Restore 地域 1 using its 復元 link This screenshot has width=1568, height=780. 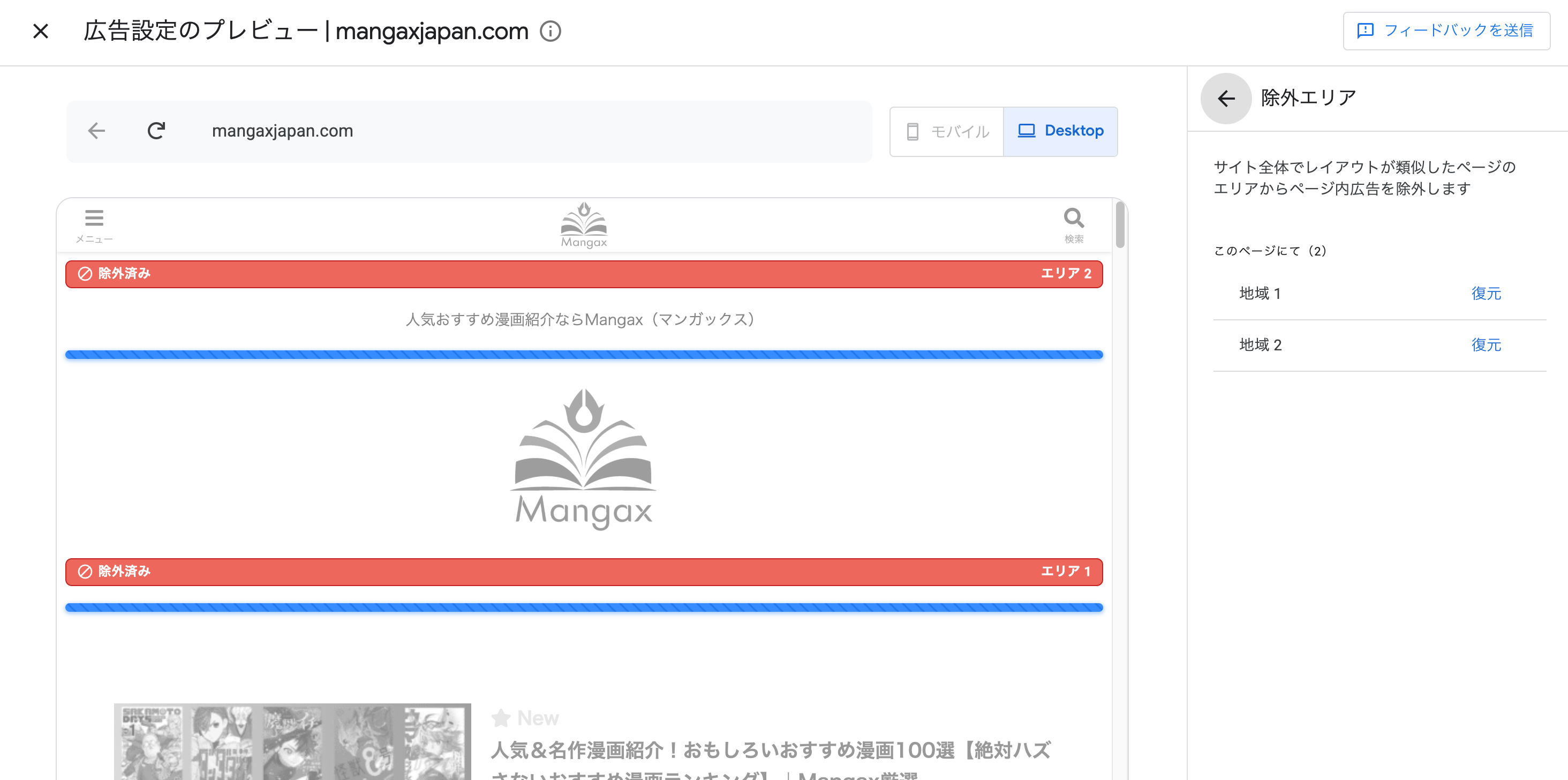1486,293
